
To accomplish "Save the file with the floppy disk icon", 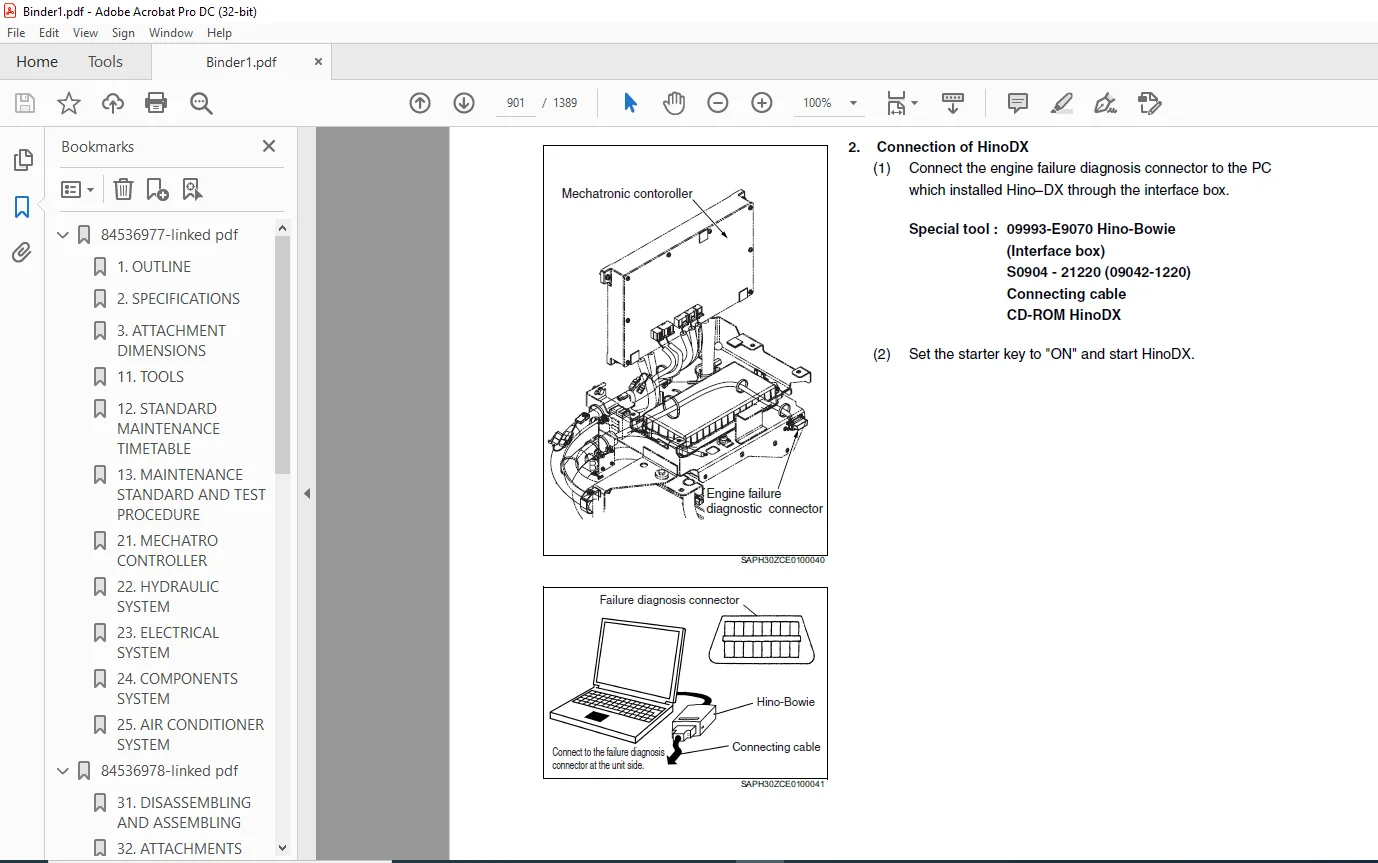I will 25,103.
